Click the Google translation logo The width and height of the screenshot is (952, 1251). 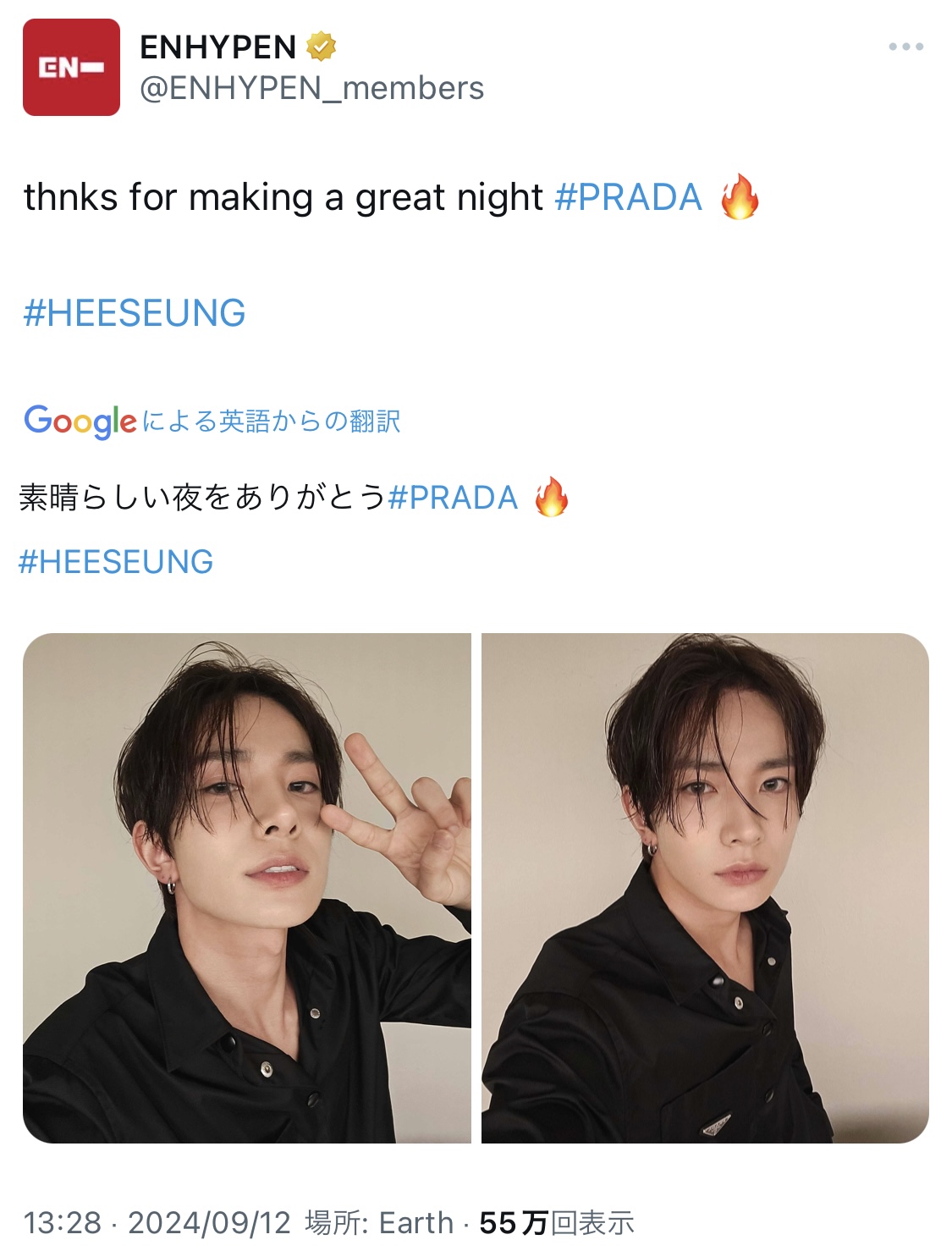80,421
